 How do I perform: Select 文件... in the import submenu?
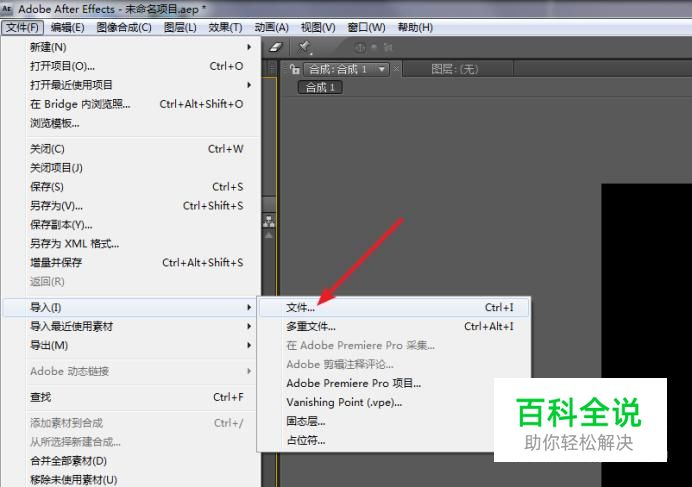394,307
